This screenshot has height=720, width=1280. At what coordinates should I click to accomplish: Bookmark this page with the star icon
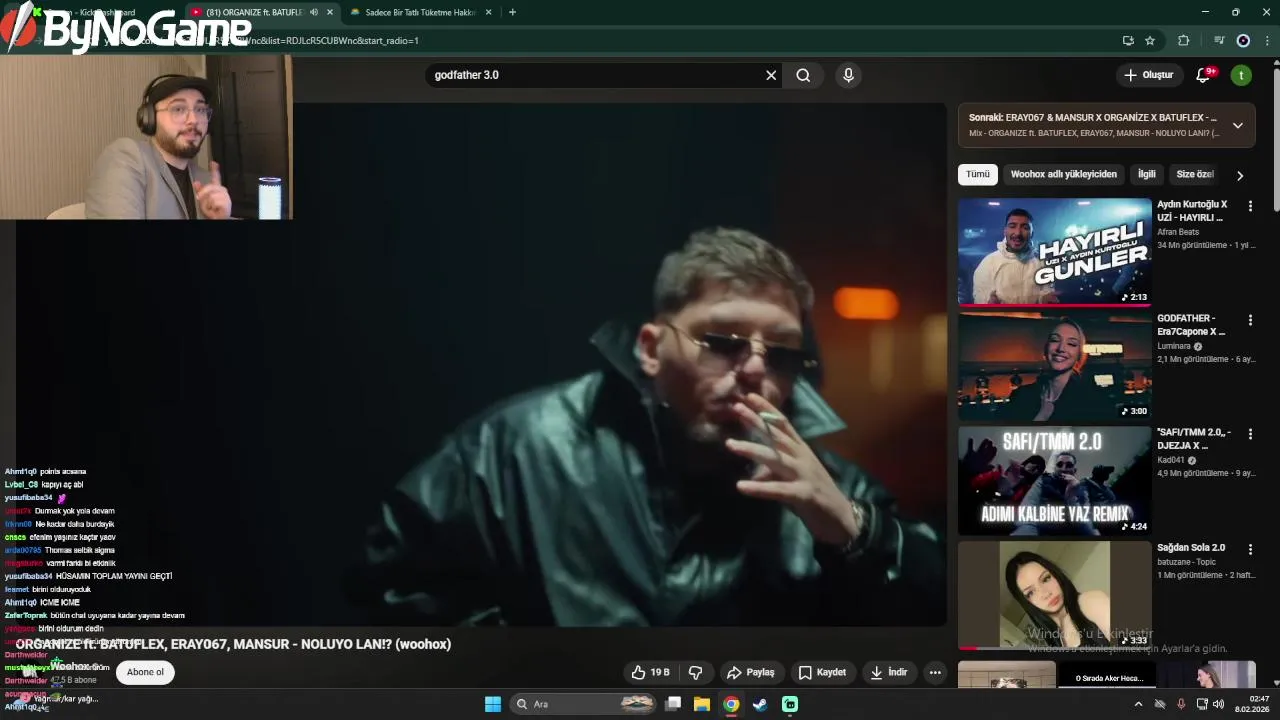click(x=1150, y=41)
